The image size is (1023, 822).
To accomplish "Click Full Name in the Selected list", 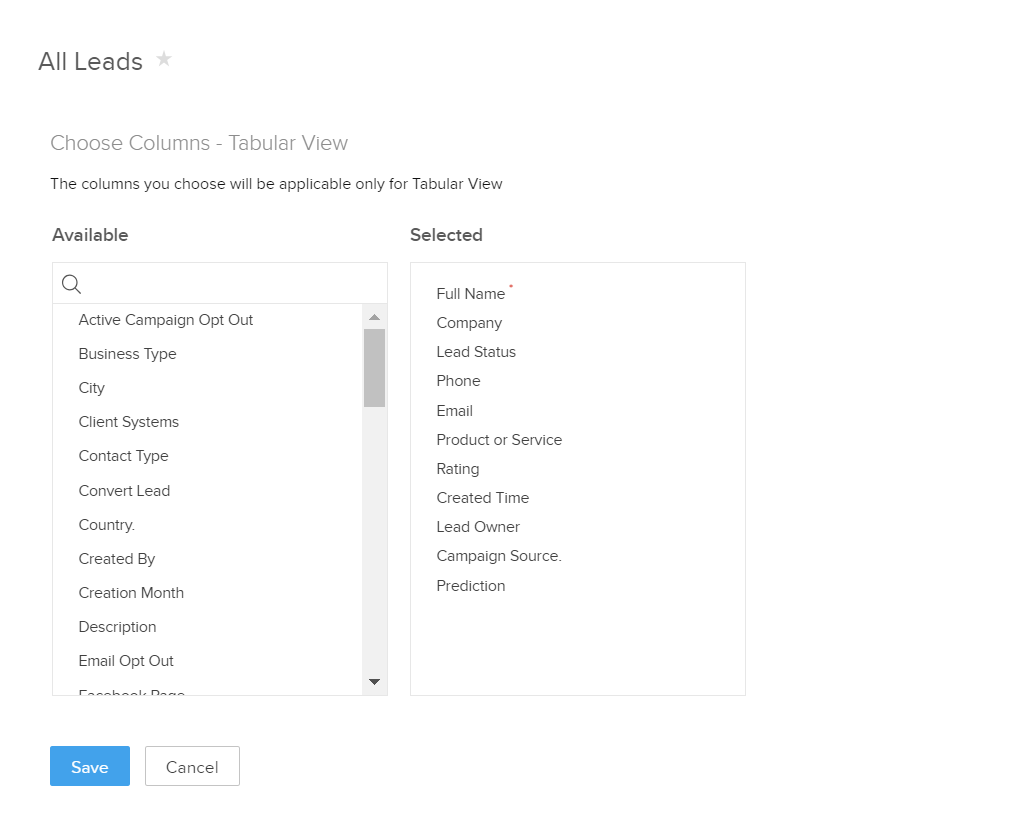I will (471, 294).
